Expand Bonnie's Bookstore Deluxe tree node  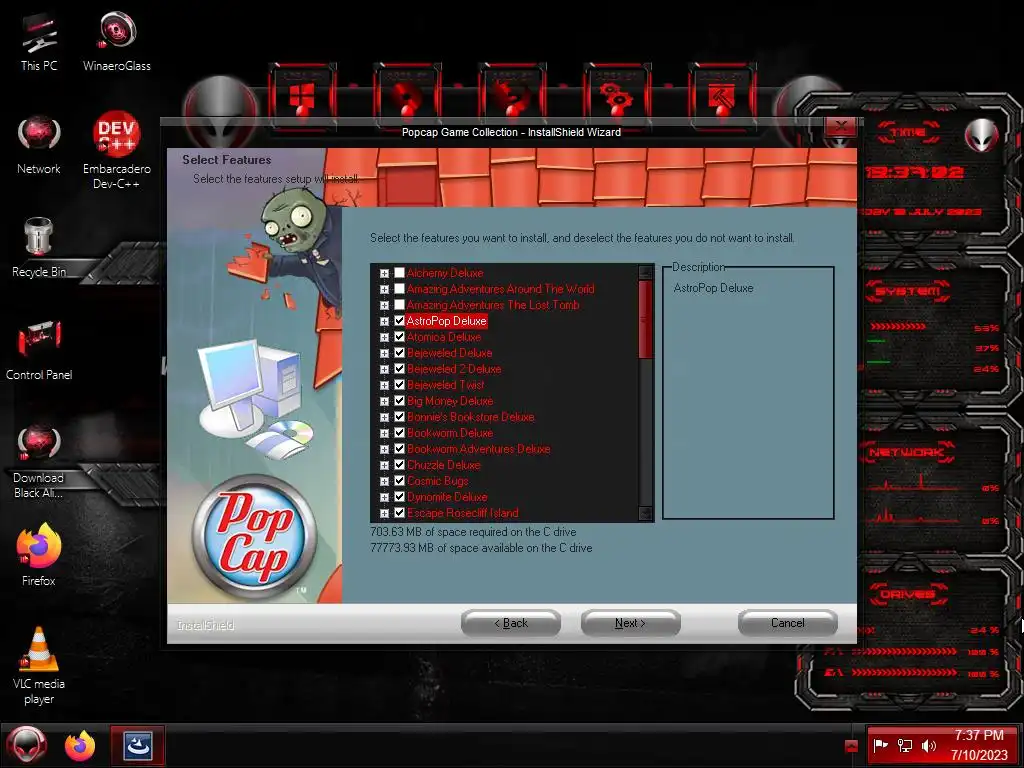384,417
